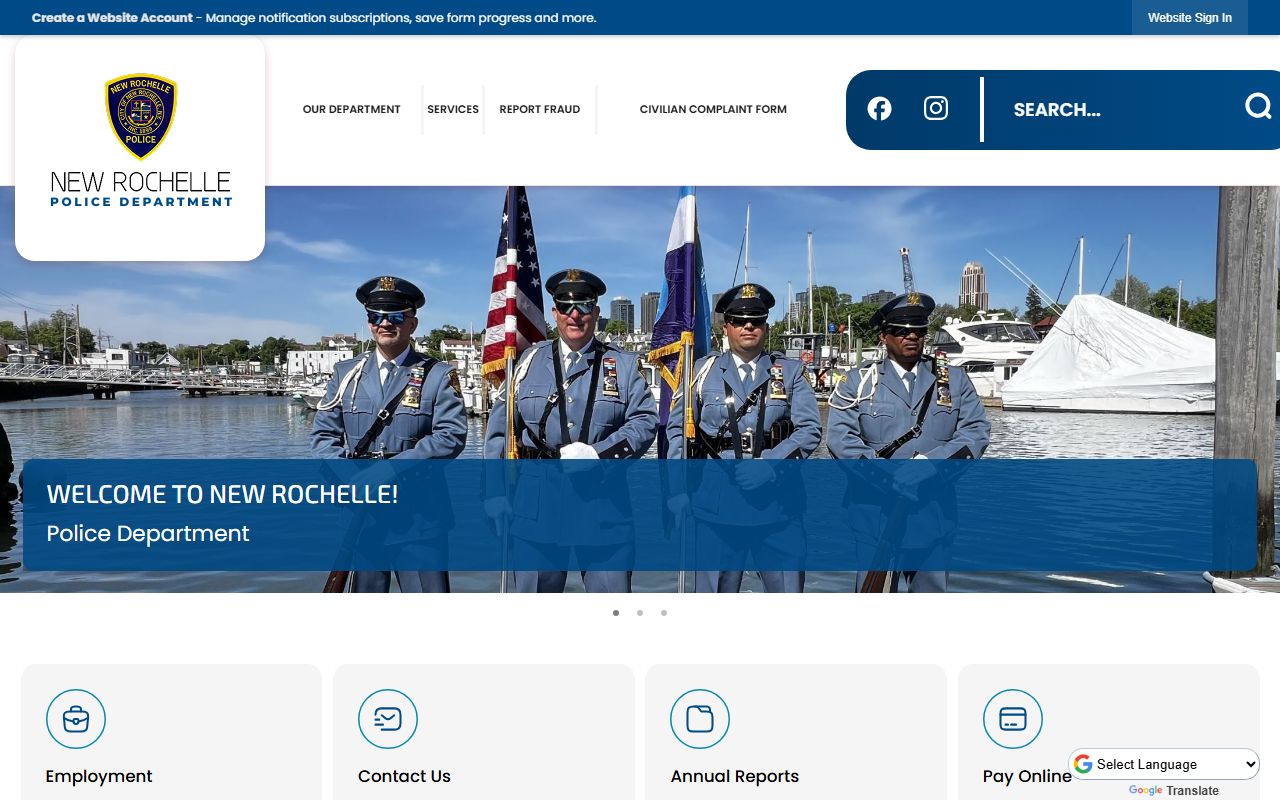Open the Contact Us link
Viewport: 1280px width, 800px height.
pos(404,776)
